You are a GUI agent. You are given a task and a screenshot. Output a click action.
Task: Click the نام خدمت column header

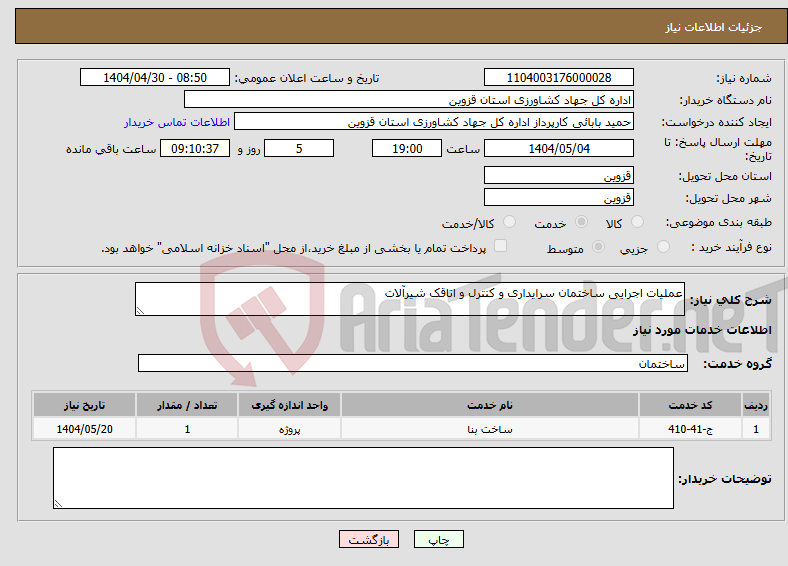[489, 405]
